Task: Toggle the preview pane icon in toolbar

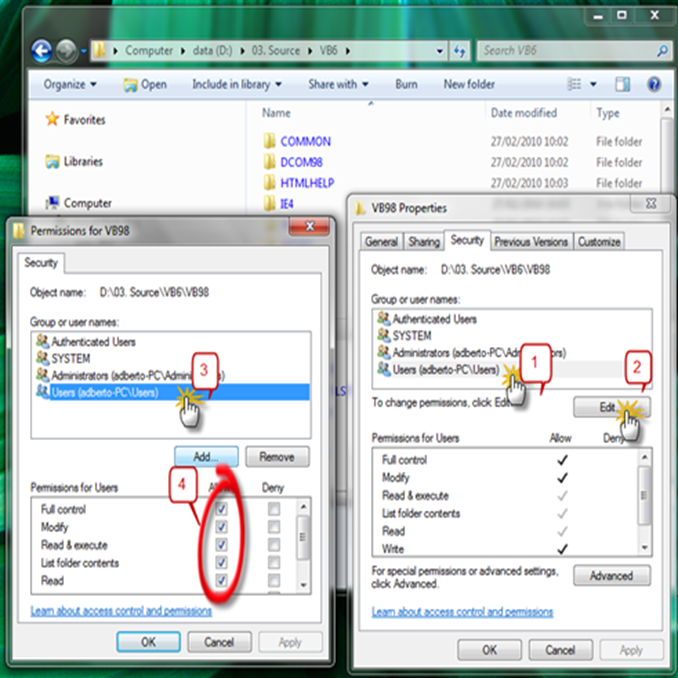Action: pyautogui.click(x=622, y=84)
